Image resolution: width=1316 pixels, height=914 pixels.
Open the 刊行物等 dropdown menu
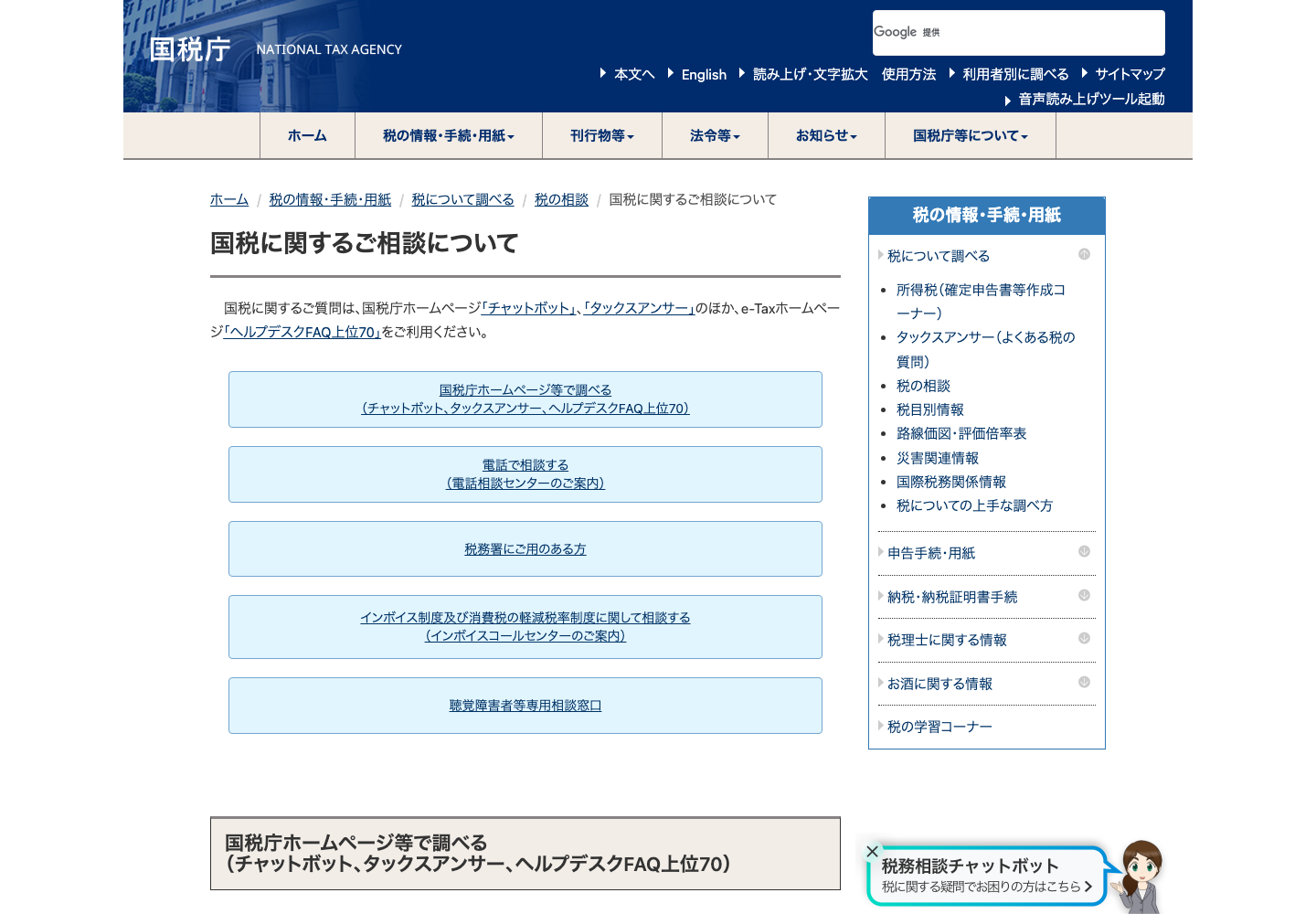602,135
